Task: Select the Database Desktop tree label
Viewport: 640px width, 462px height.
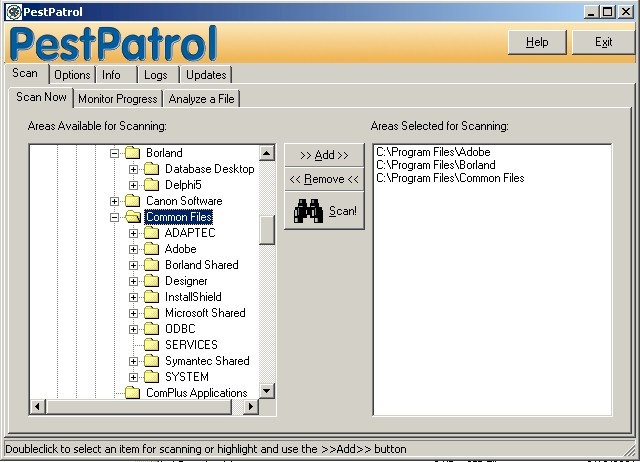Action: click(210, 169)
